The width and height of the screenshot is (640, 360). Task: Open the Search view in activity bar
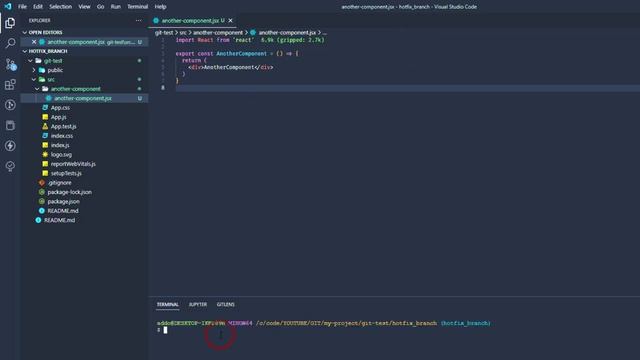tap(10, 43)
